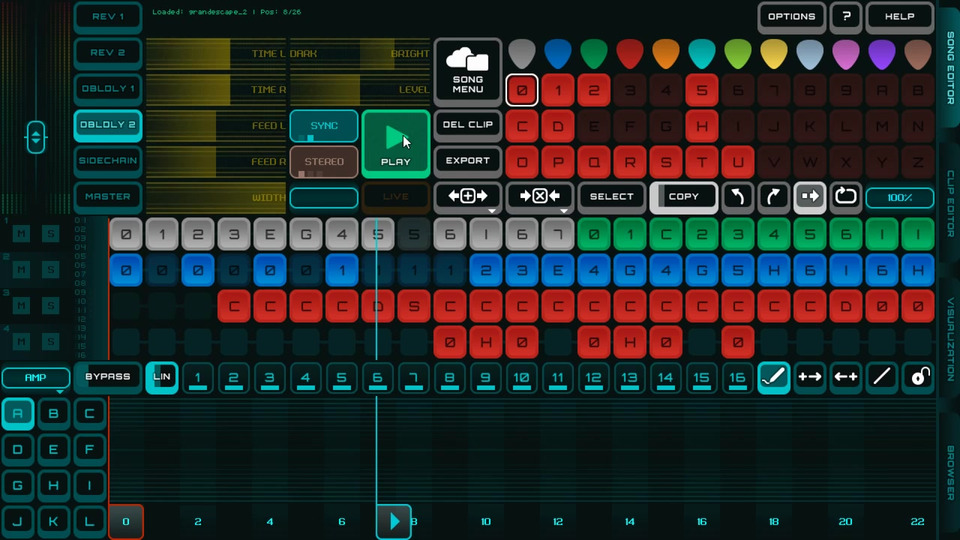Viewport: 960px width, 540px height.
Task: Toggle effect BYPASS
Action: [108, 377]
